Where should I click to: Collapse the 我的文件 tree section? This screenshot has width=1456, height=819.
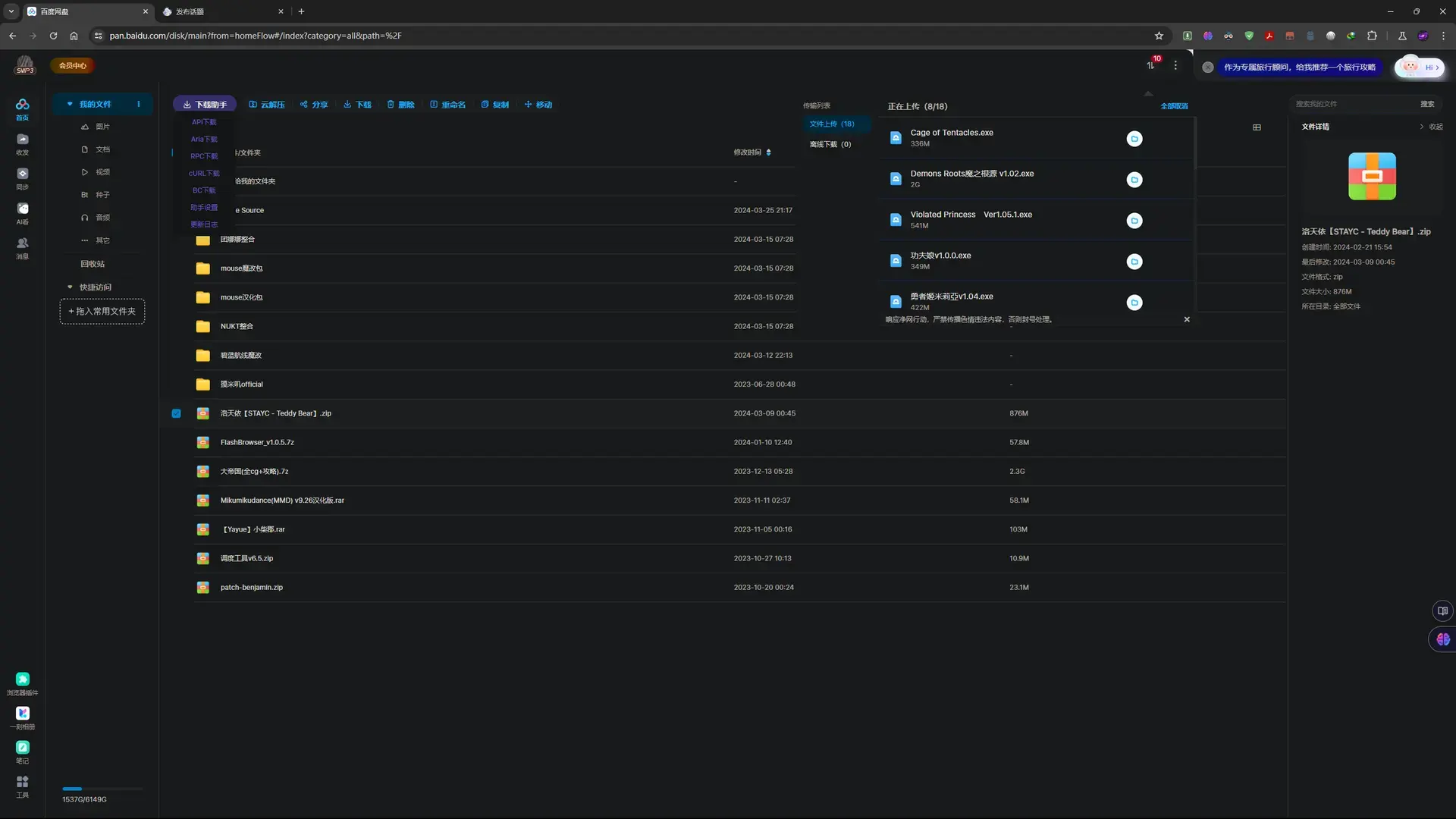coord(70,104)
